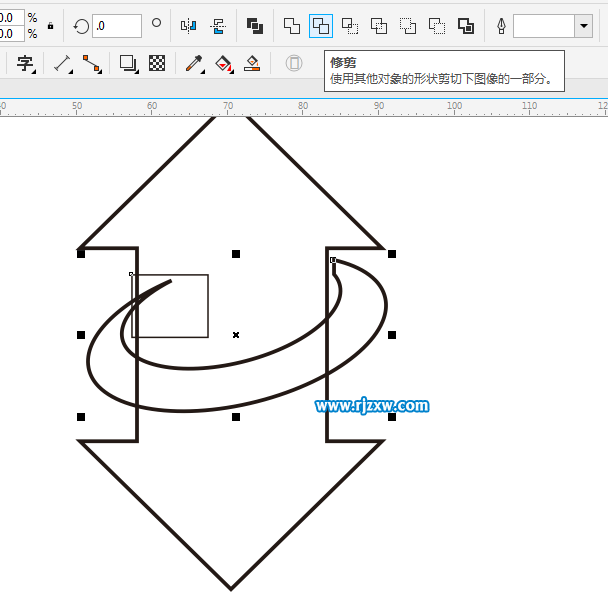Mirror the selection horizontally
Screen dimensions: 608x614
[x=188, y=26]
